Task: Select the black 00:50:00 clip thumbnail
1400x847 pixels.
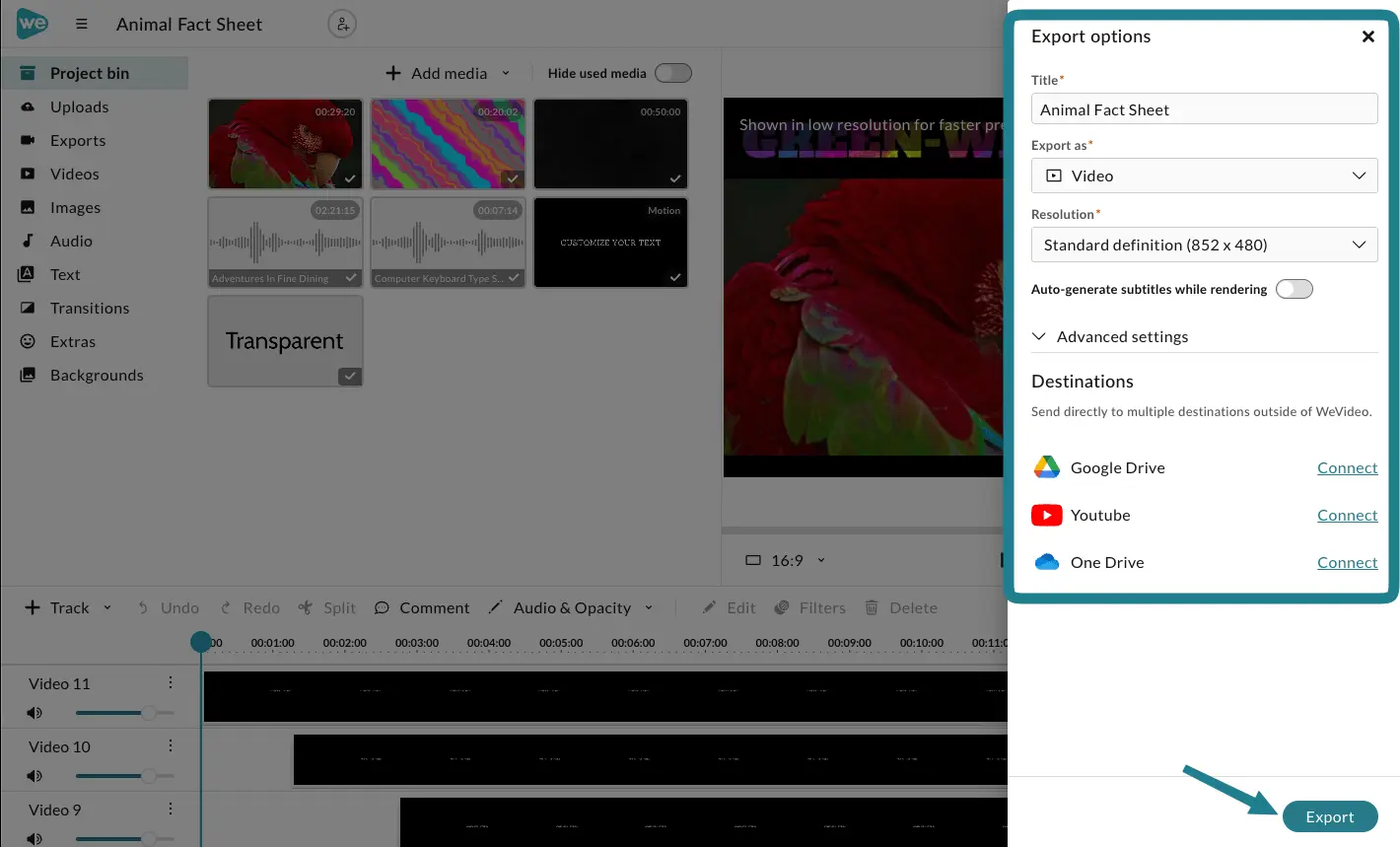Action: click(x=610, y=144)
